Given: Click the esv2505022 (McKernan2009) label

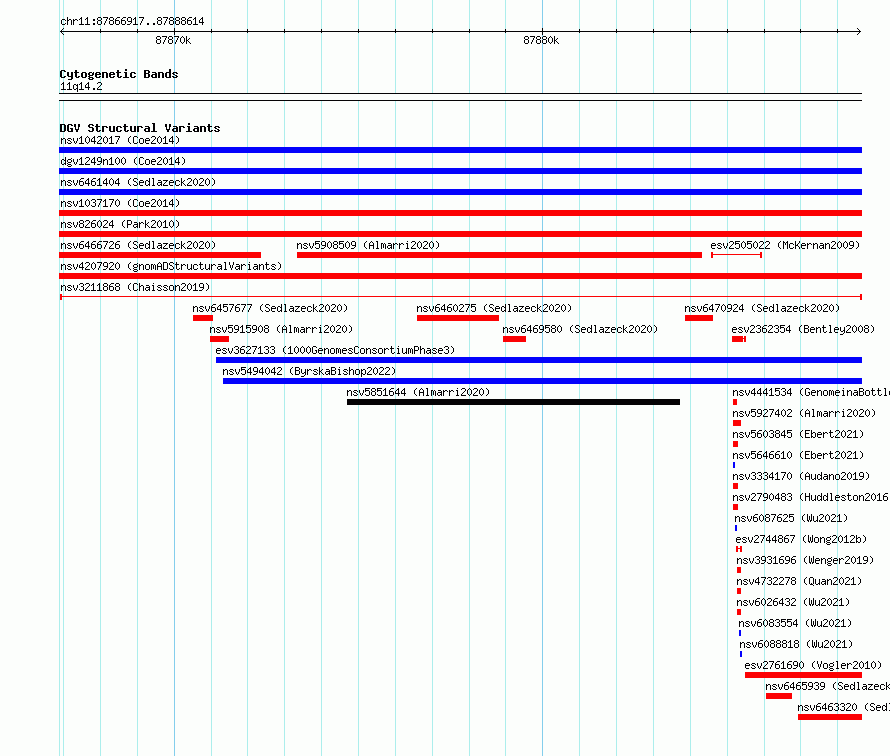Looking at the screenshot, I should 785,245.
